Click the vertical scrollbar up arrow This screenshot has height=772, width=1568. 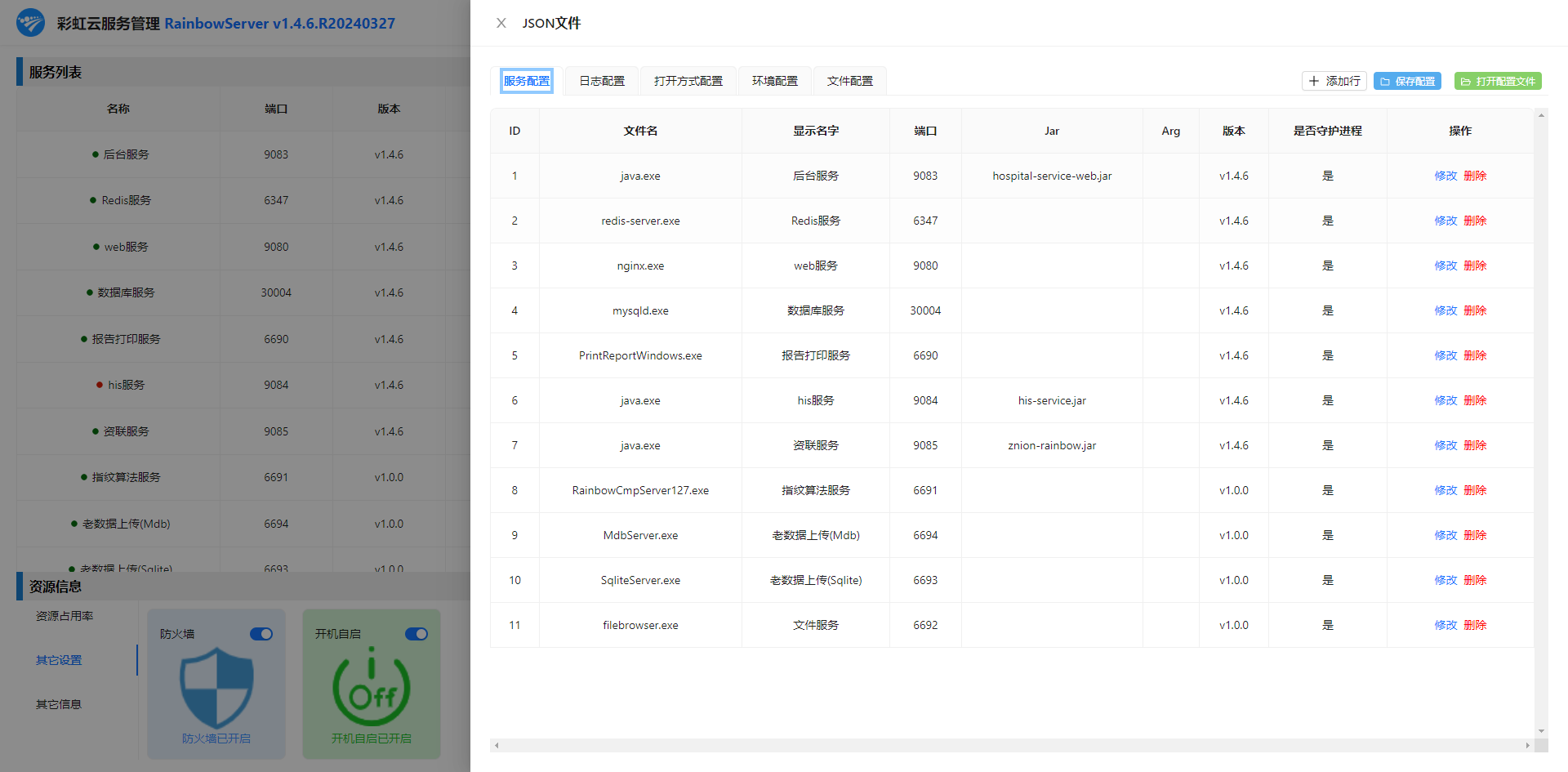click(x=1541, y=115)
